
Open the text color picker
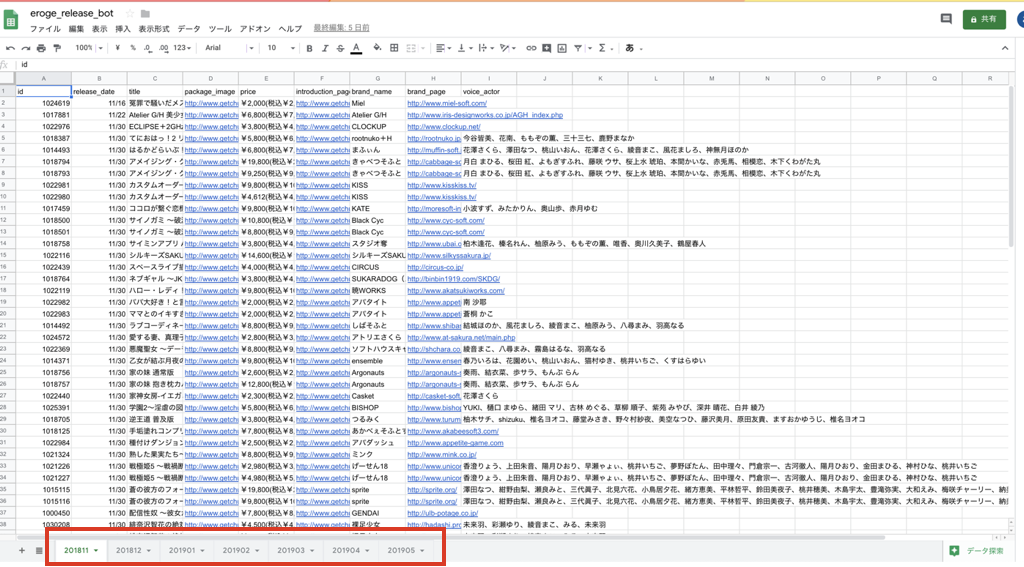tap(357, 48)
